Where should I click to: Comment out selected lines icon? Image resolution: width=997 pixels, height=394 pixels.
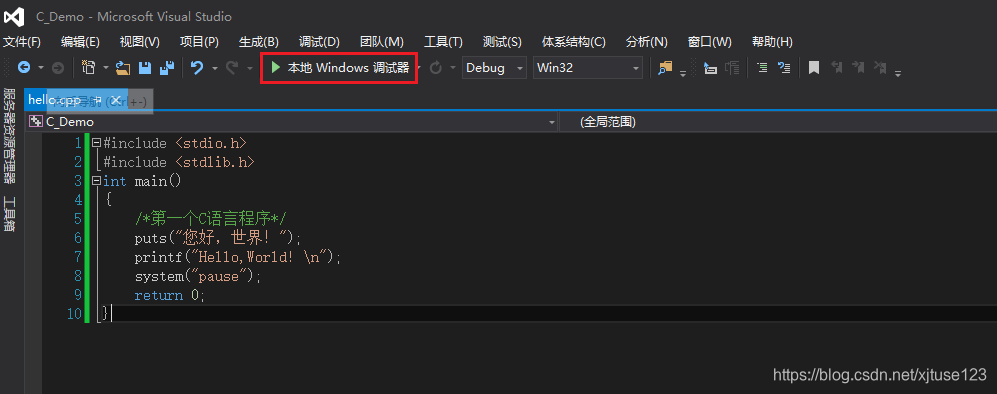click(762, 67)
